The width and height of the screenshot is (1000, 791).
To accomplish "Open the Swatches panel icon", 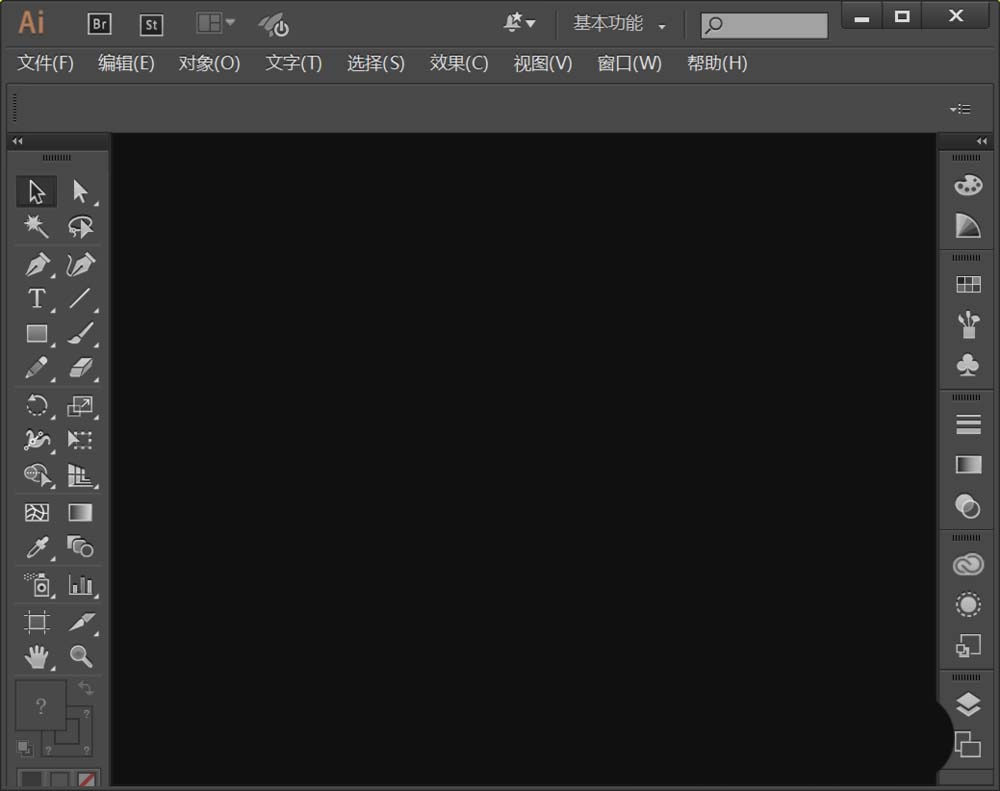I will click(x=967, y=283).
